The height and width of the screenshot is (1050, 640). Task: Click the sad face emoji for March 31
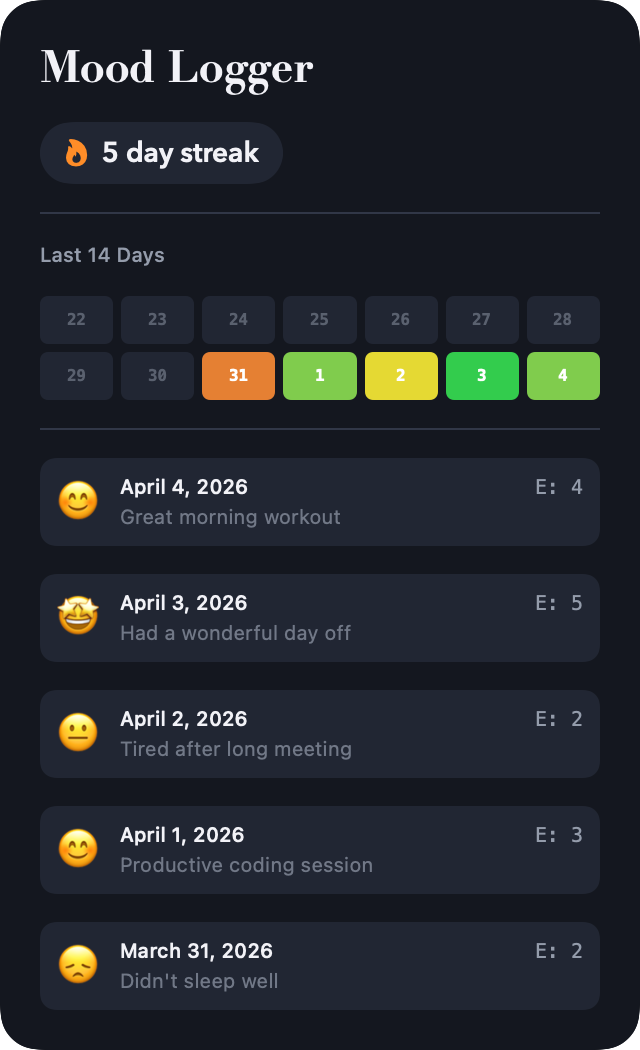pyautogui.click(x=78, y=965)
